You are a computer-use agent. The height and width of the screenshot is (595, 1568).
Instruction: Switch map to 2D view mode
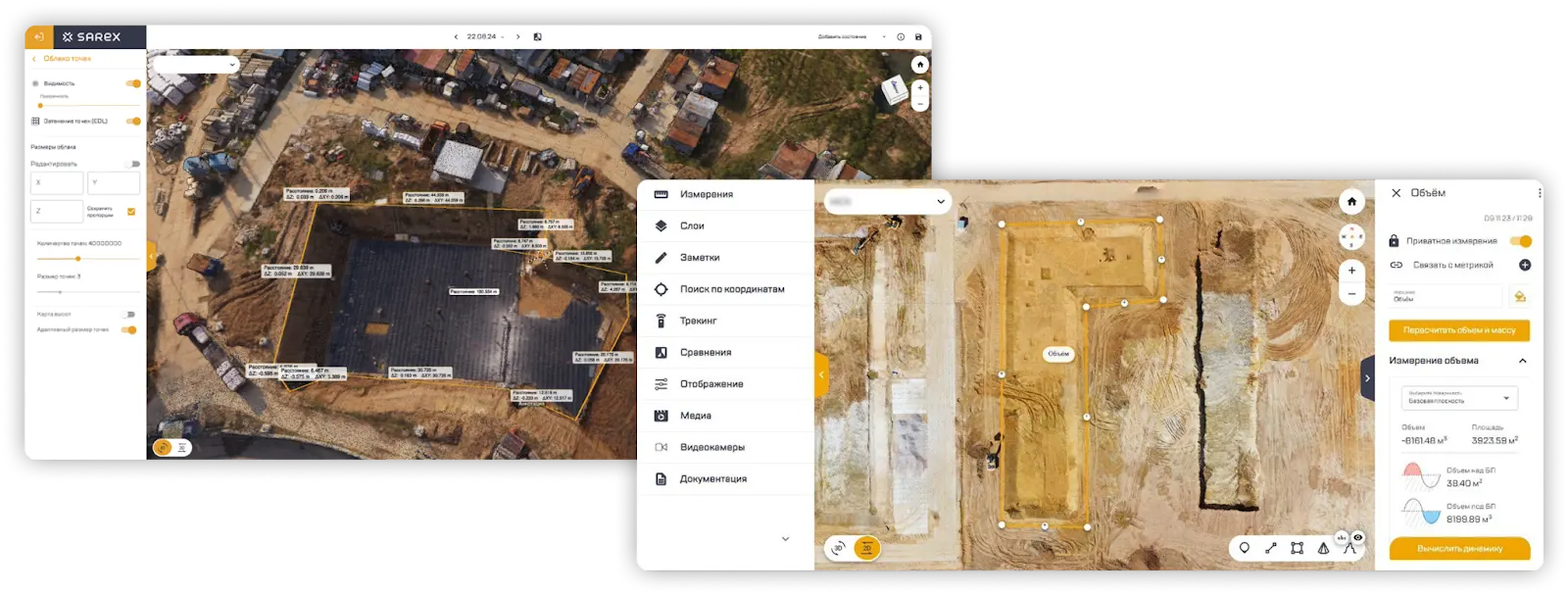(x=866, y=548)
